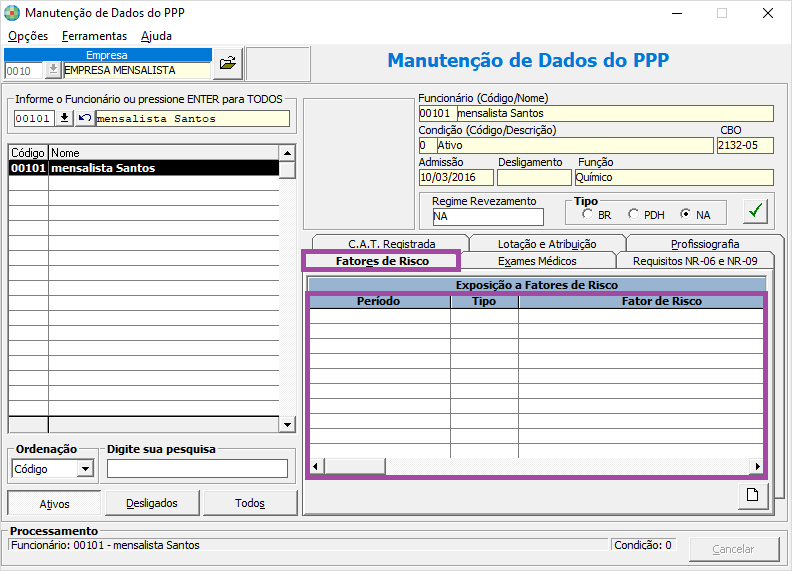Click the Digite sua pesquisa search field
Image resolution: width=792 pixels, height=571 pixels.
pos(197,468)
